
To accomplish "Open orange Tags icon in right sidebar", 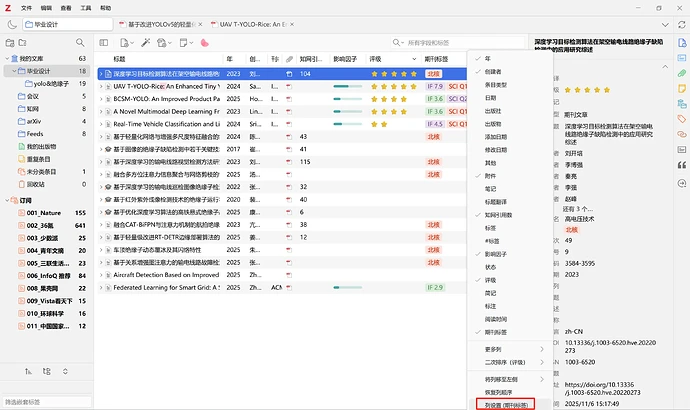I will (x=682, y=119).
